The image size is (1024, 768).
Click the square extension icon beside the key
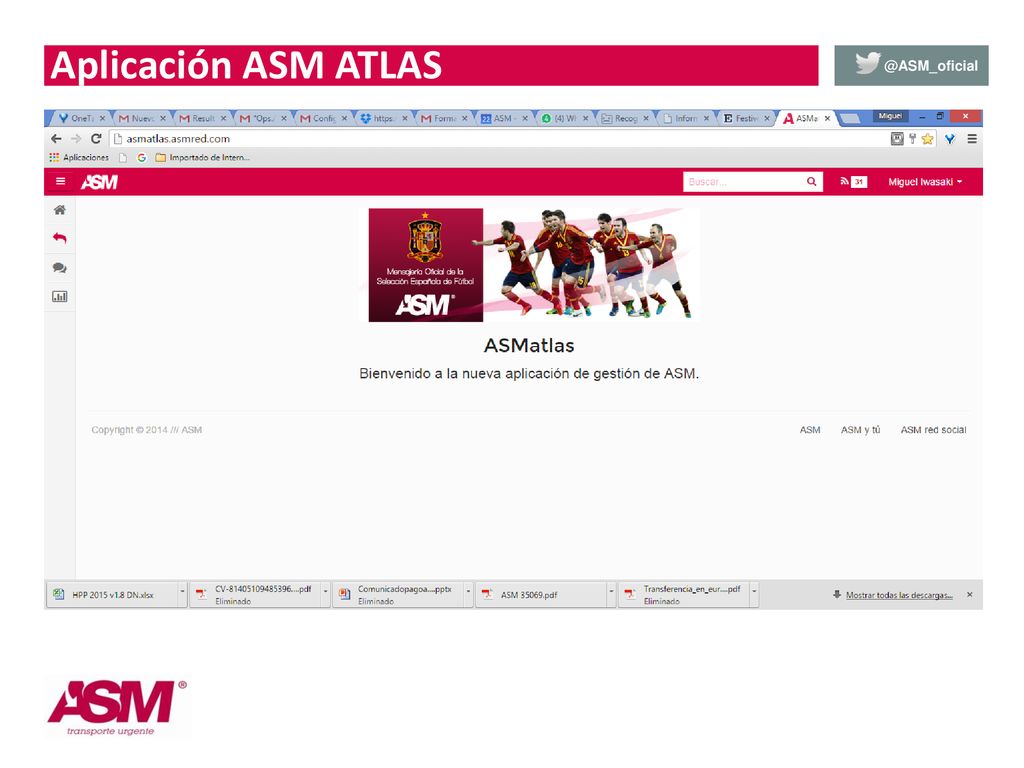[x=897, y=138]
